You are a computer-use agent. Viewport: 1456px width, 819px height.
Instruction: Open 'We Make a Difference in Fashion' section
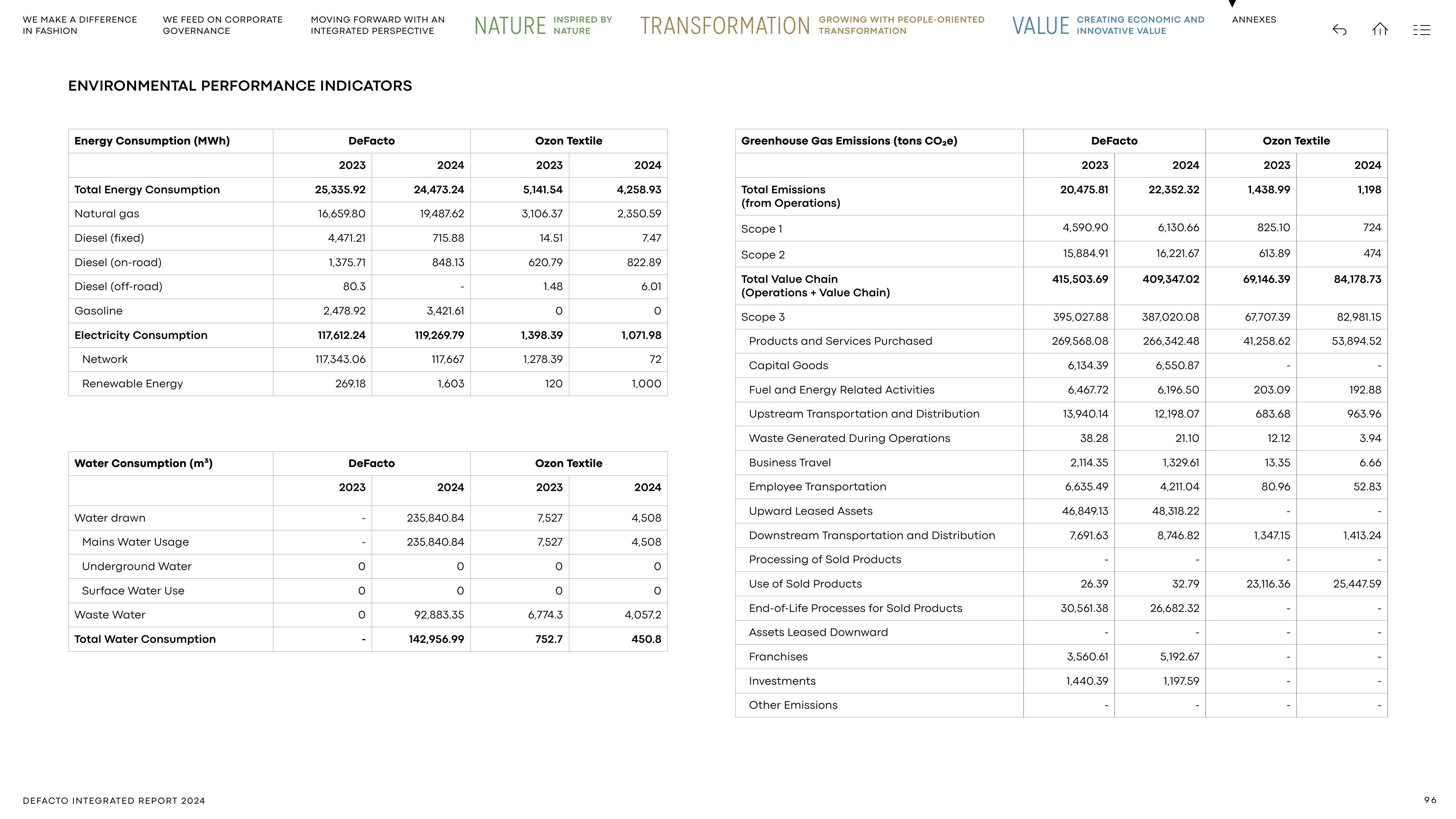80,25
